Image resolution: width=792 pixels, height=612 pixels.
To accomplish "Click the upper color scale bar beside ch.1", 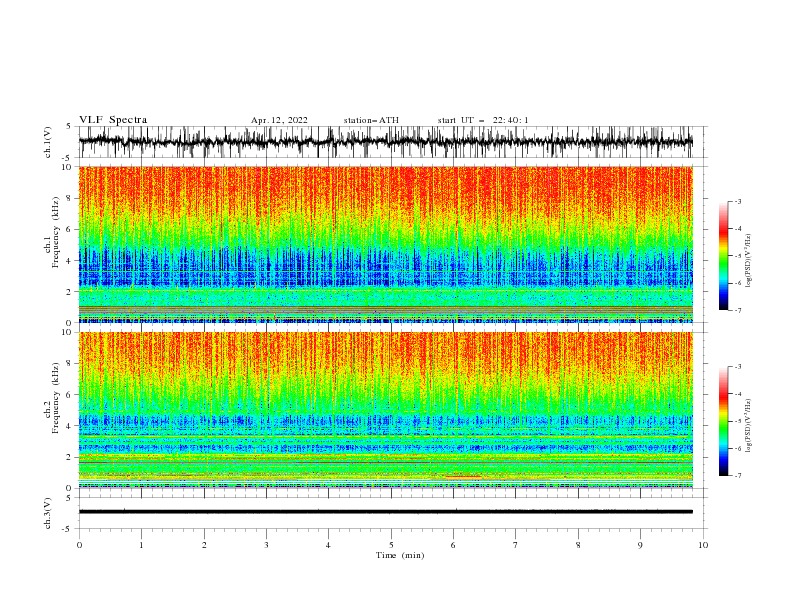I will click(723, 256).
